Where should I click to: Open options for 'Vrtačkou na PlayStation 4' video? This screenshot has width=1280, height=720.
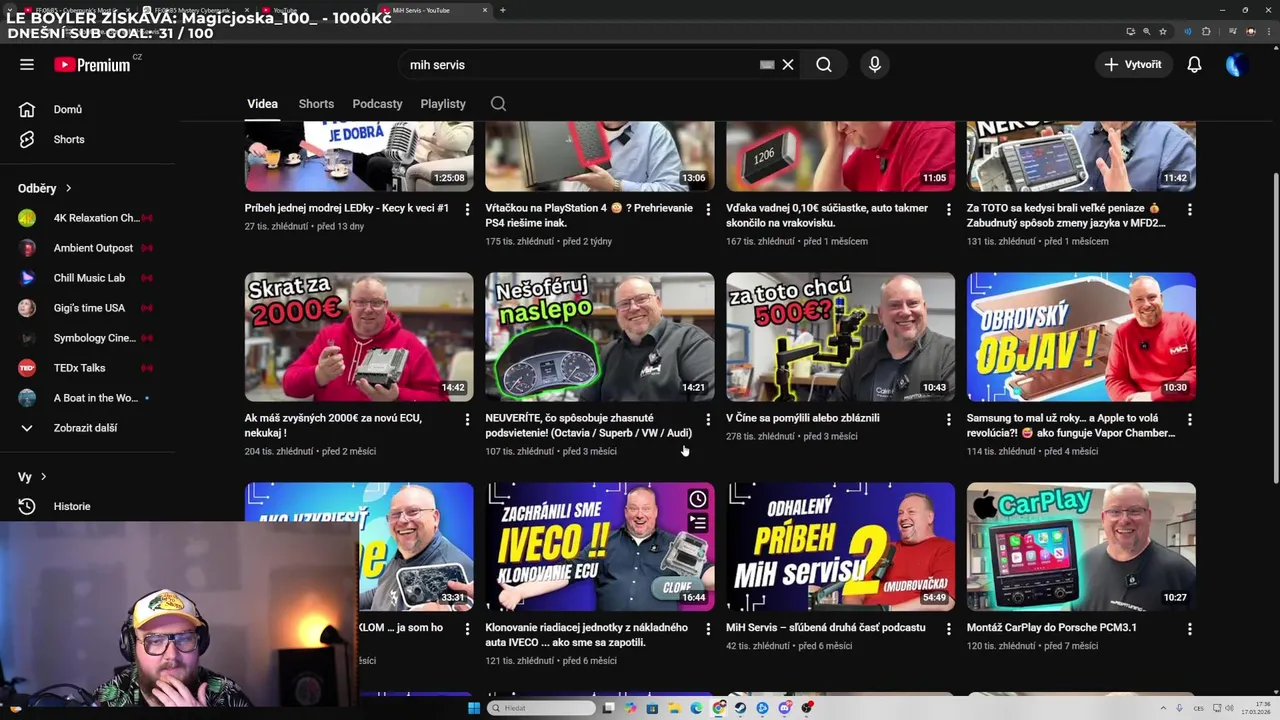[x=708, y=210]
